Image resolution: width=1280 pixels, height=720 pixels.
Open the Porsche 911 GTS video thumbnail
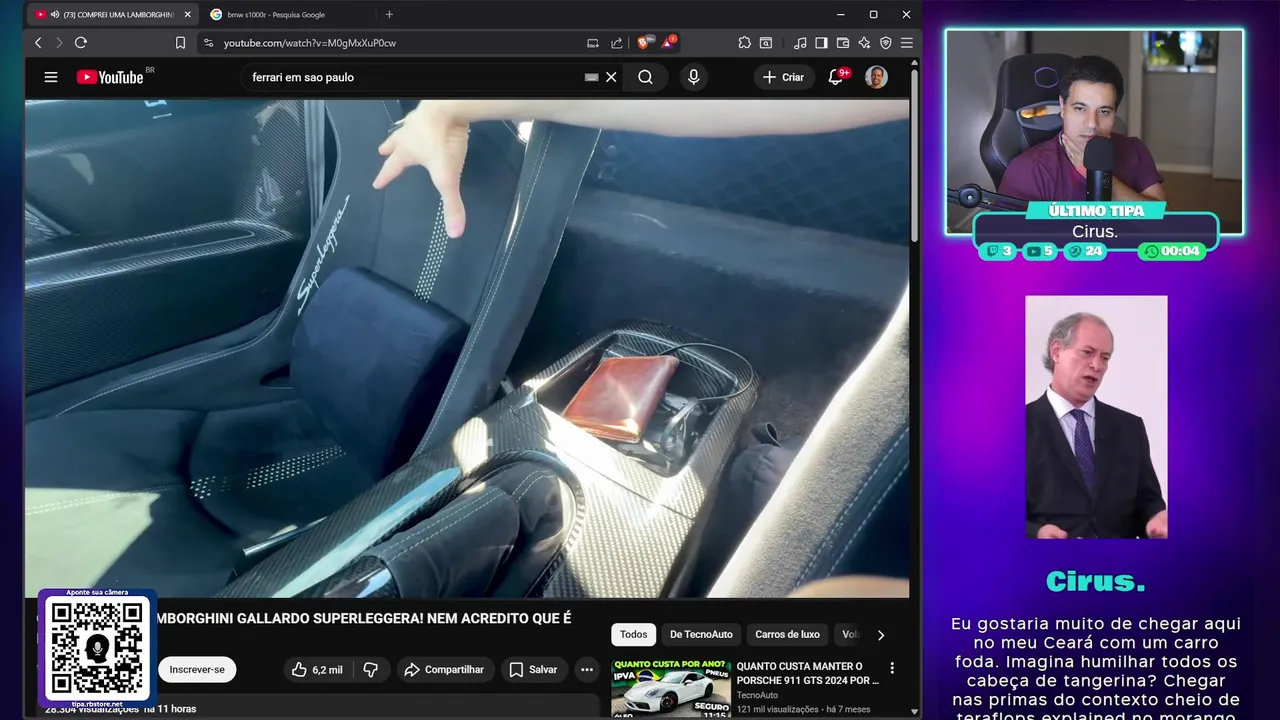pos(670,688)
